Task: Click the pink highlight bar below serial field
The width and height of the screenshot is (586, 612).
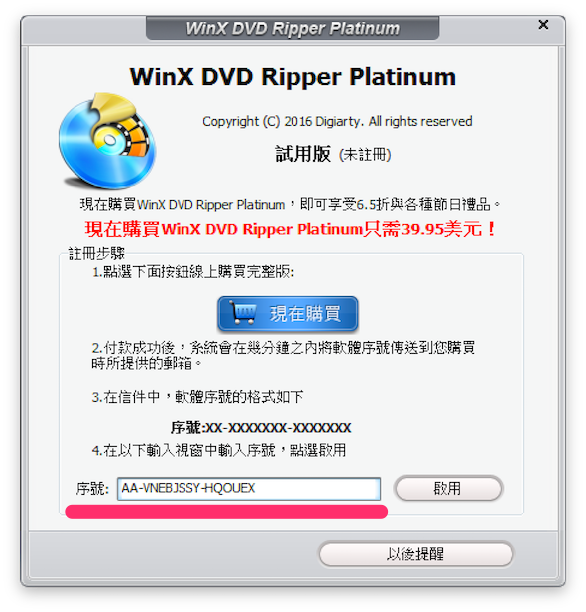Action: [227, 512]
